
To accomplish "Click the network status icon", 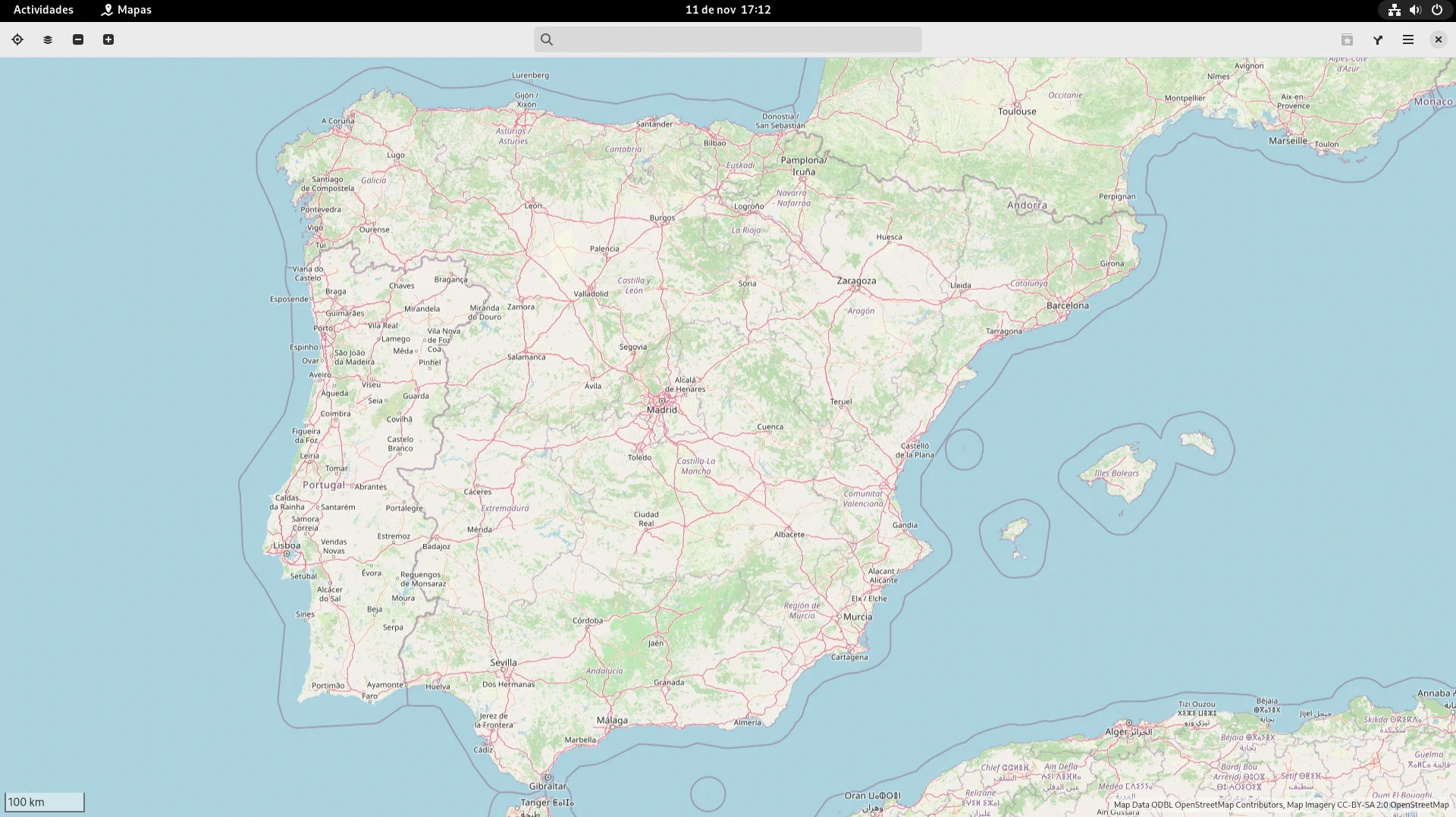I will tap(1394, 10).
